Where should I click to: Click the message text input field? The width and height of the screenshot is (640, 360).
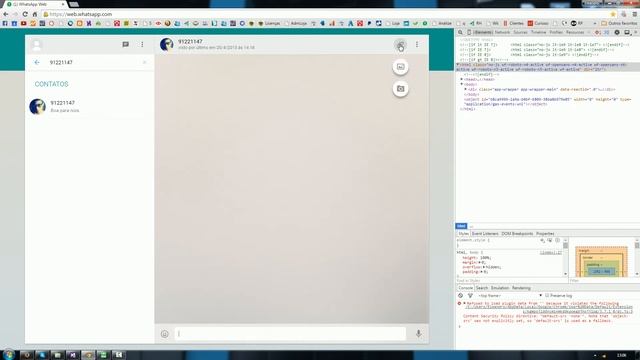[290, 333]
